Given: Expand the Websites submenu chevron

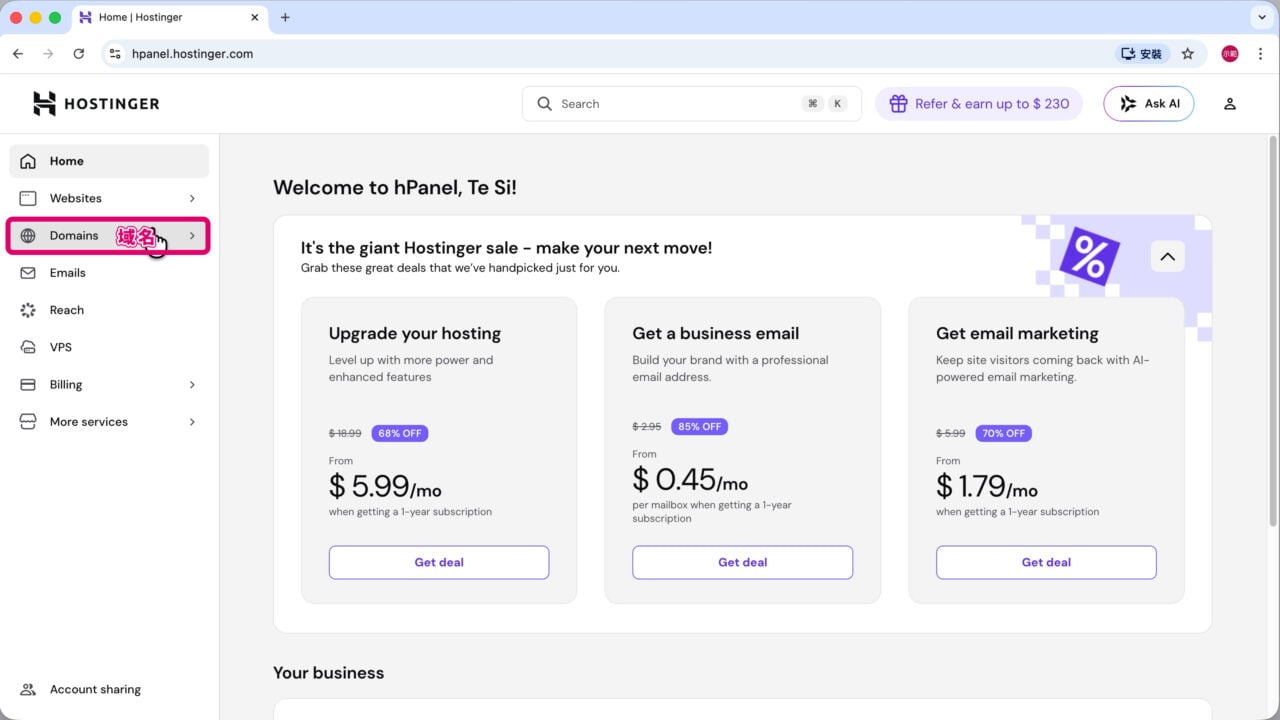Looking at the screenshot, I should (x=192, y=198).
